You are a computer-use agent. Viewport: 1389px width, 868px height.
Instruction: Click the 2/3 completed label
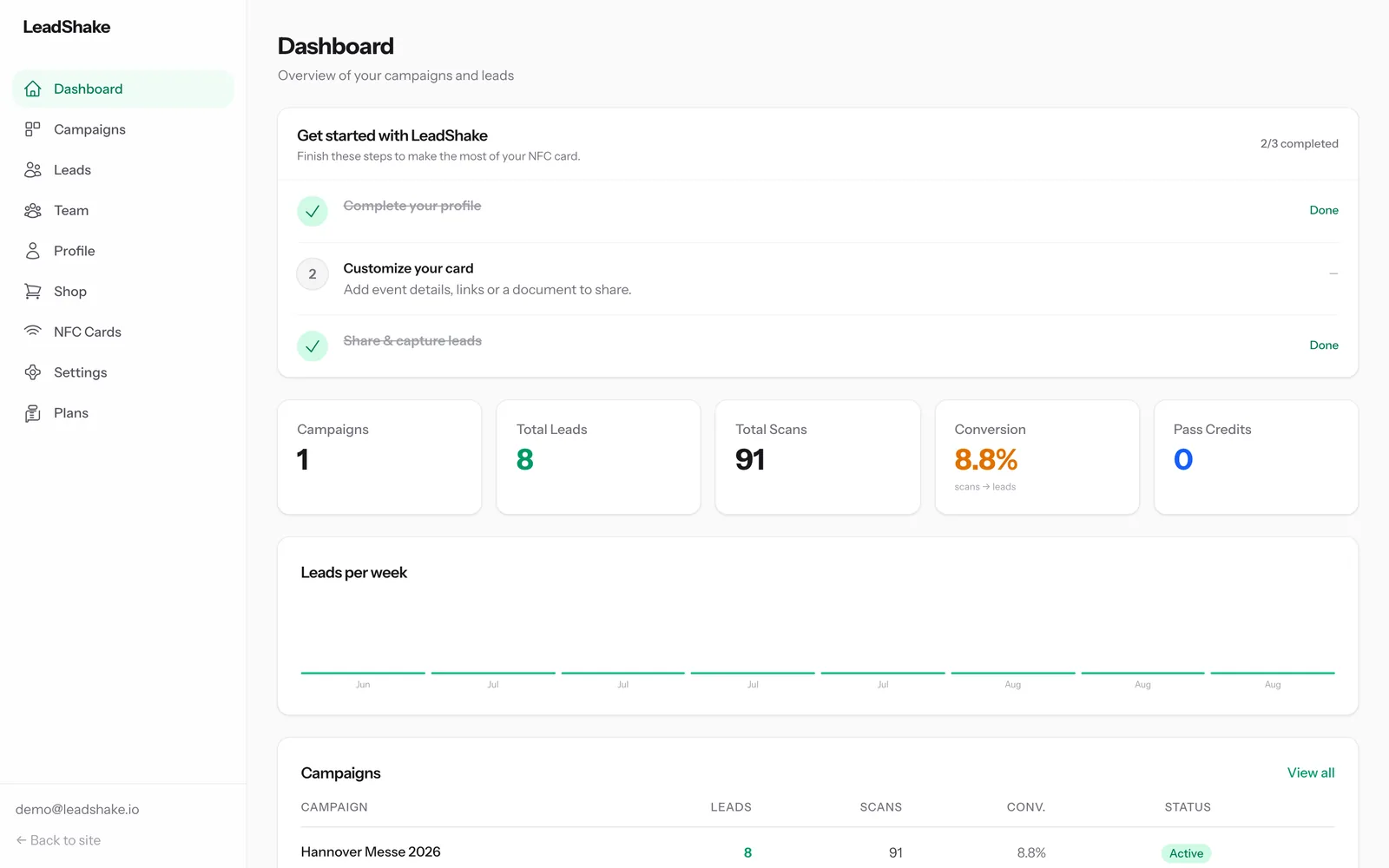(x=1300, y=143)
